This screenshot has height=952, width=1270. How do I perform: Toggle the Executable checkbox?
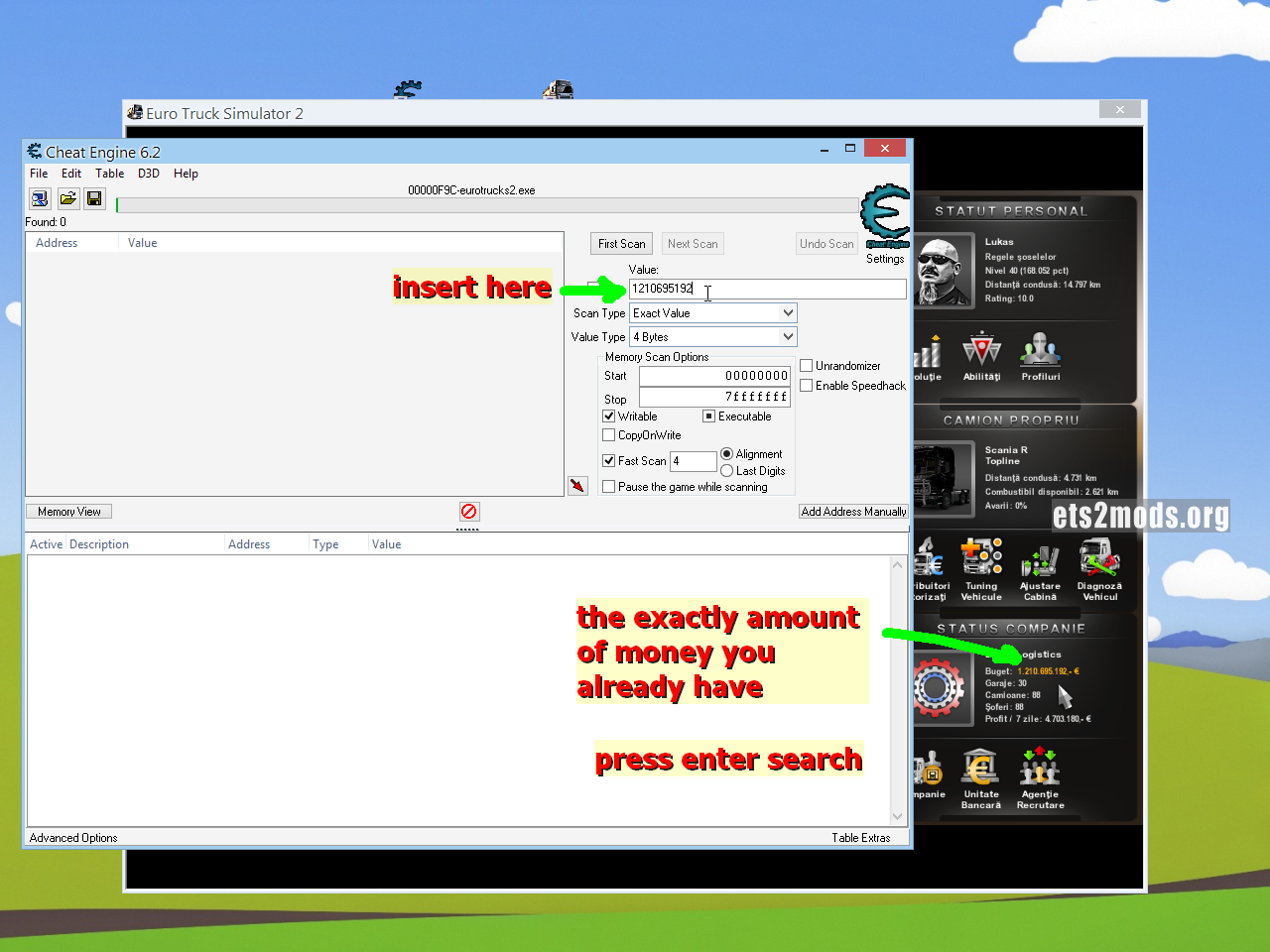point(708,416)
